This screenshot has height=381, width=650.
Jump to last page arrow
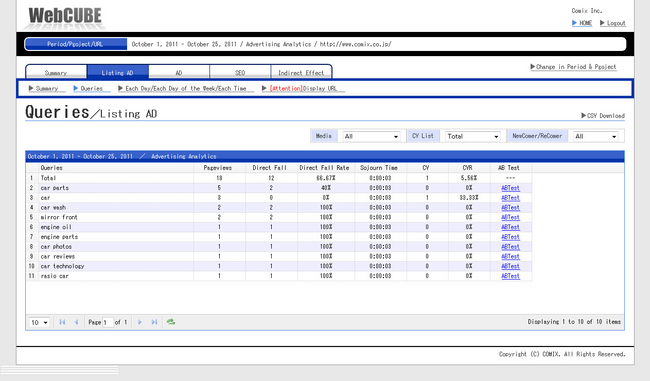154,322
